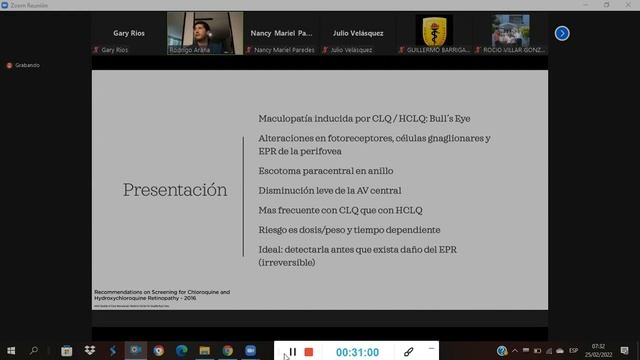This screenshot has width=640, height=360.
Task: Stop the recording with red square
Action: [309, 352]
